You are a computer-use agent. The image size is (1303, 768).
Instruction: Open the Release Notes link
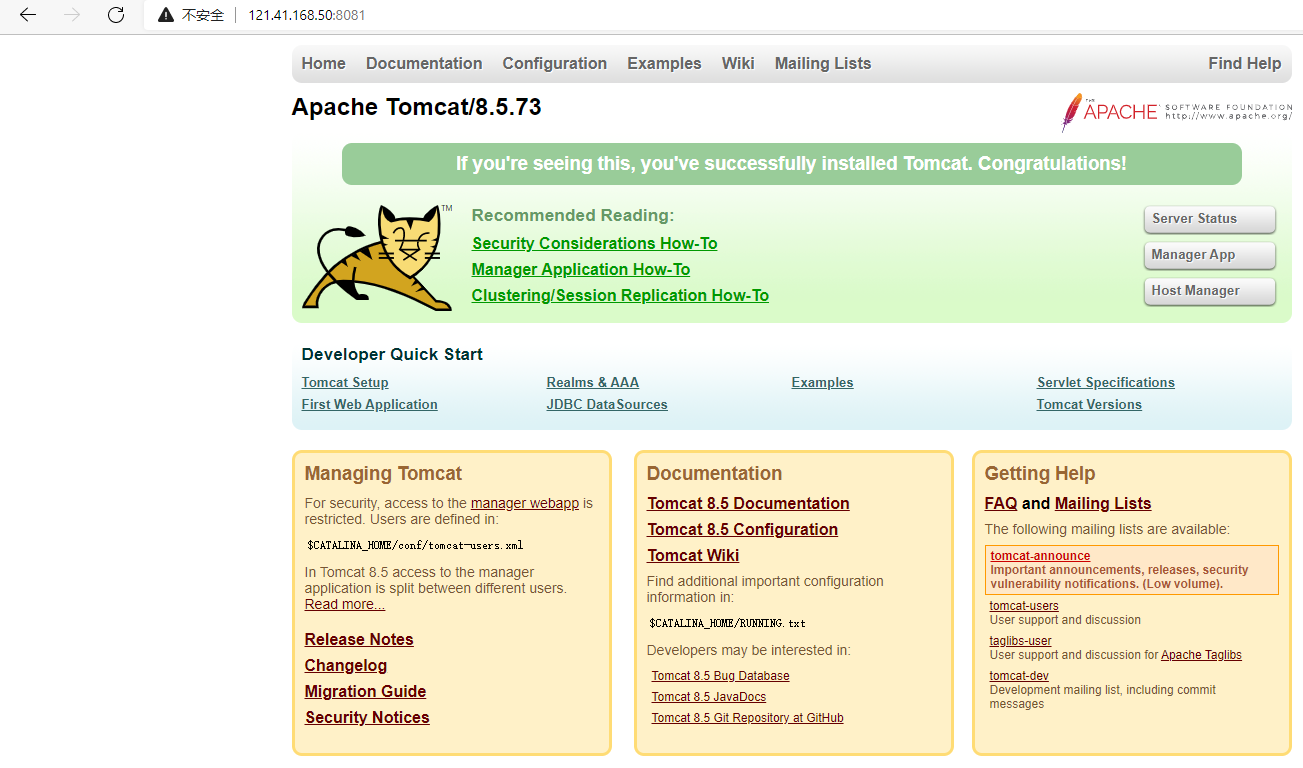point(359,640)
